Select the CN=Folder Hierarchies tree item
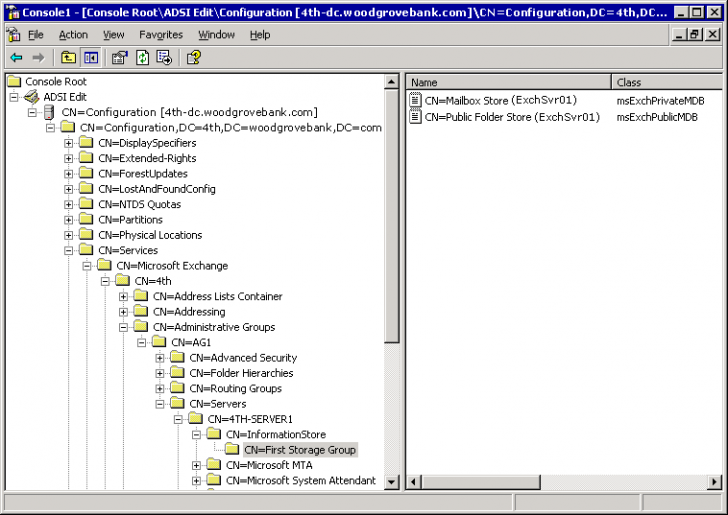728x515 pixels. pos(241,373)
